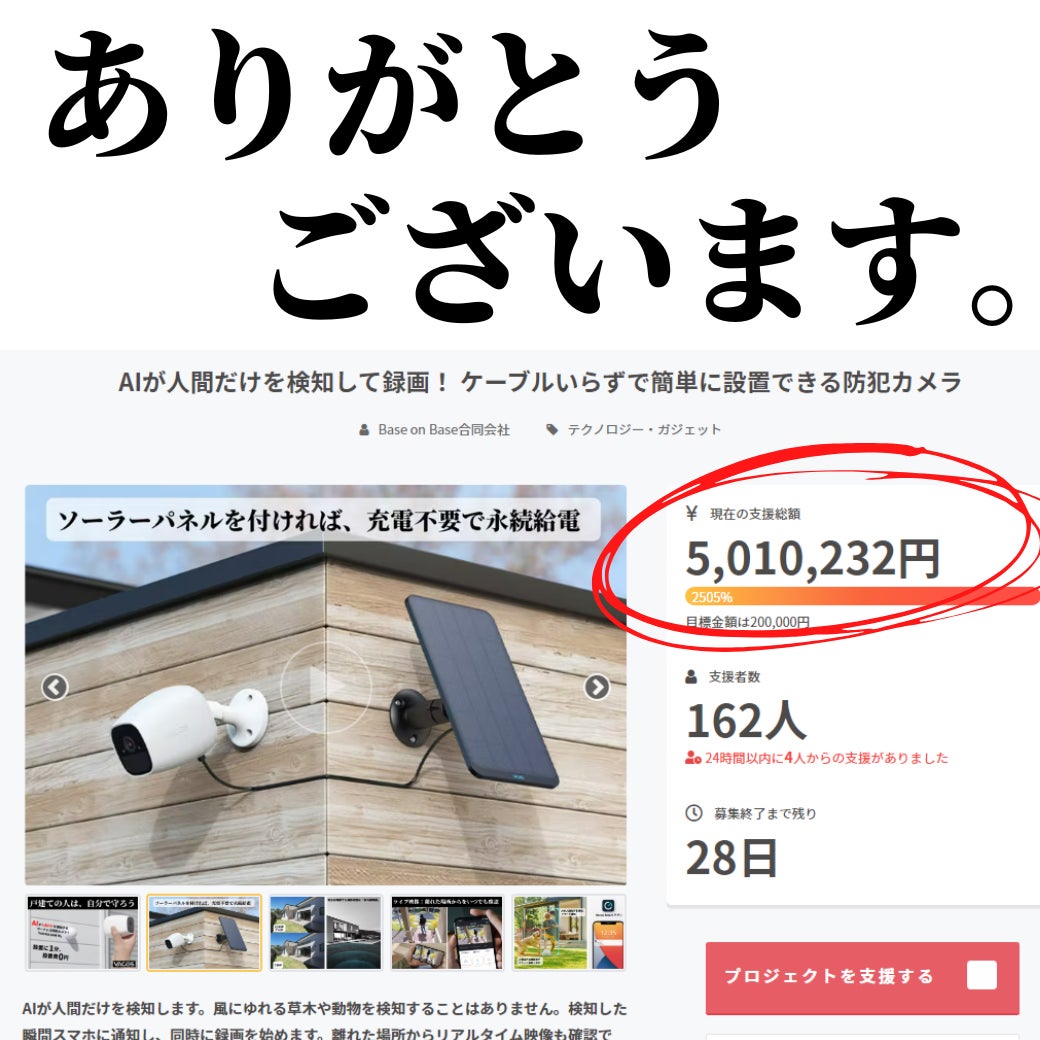Select third thumbnail showing house views
Image resolution: width=1040 pixels, height=1040 pixels.
tap(326, 933)
